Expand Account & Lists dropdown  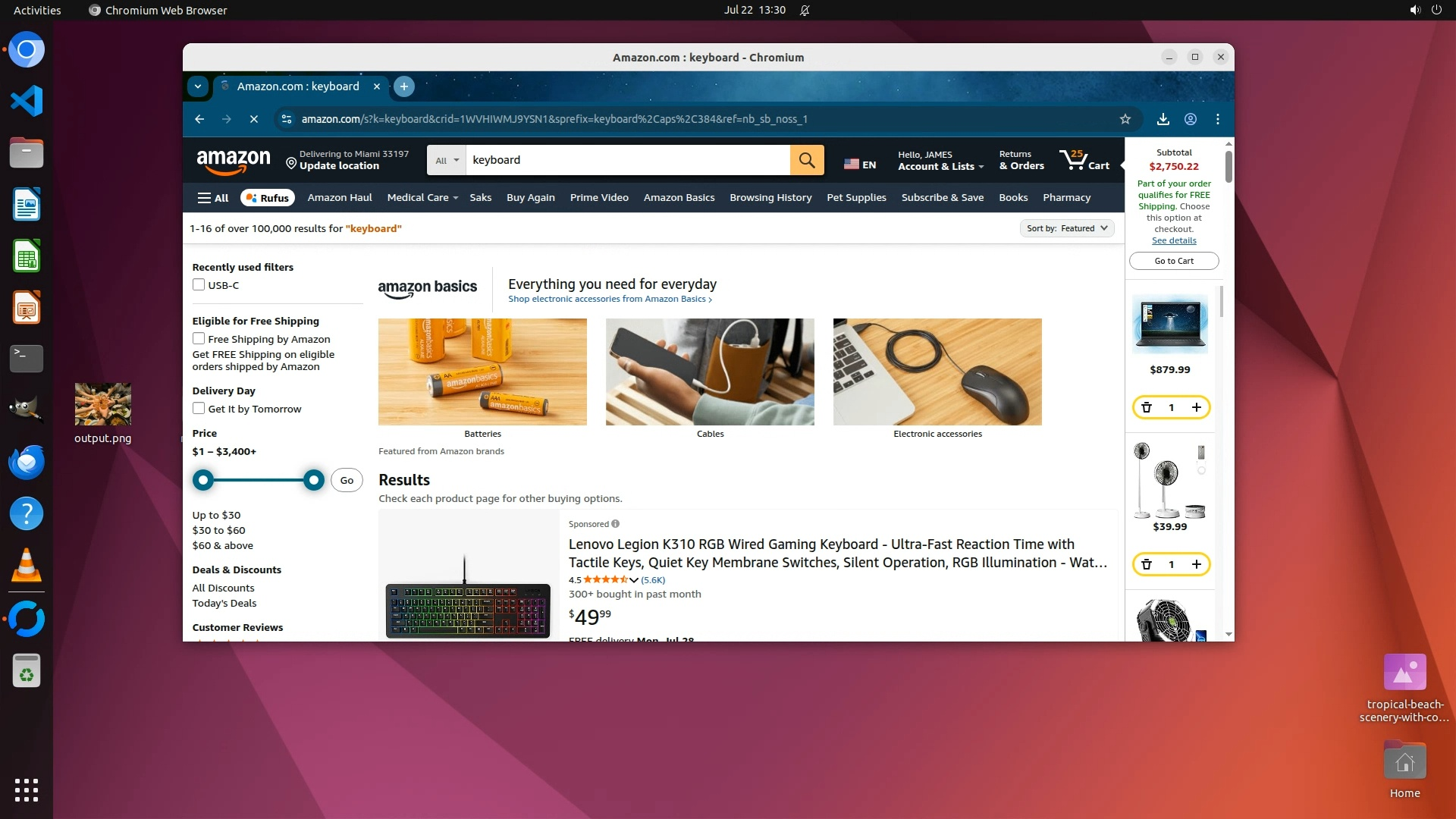pyautogui.click(x=940, y=166)
